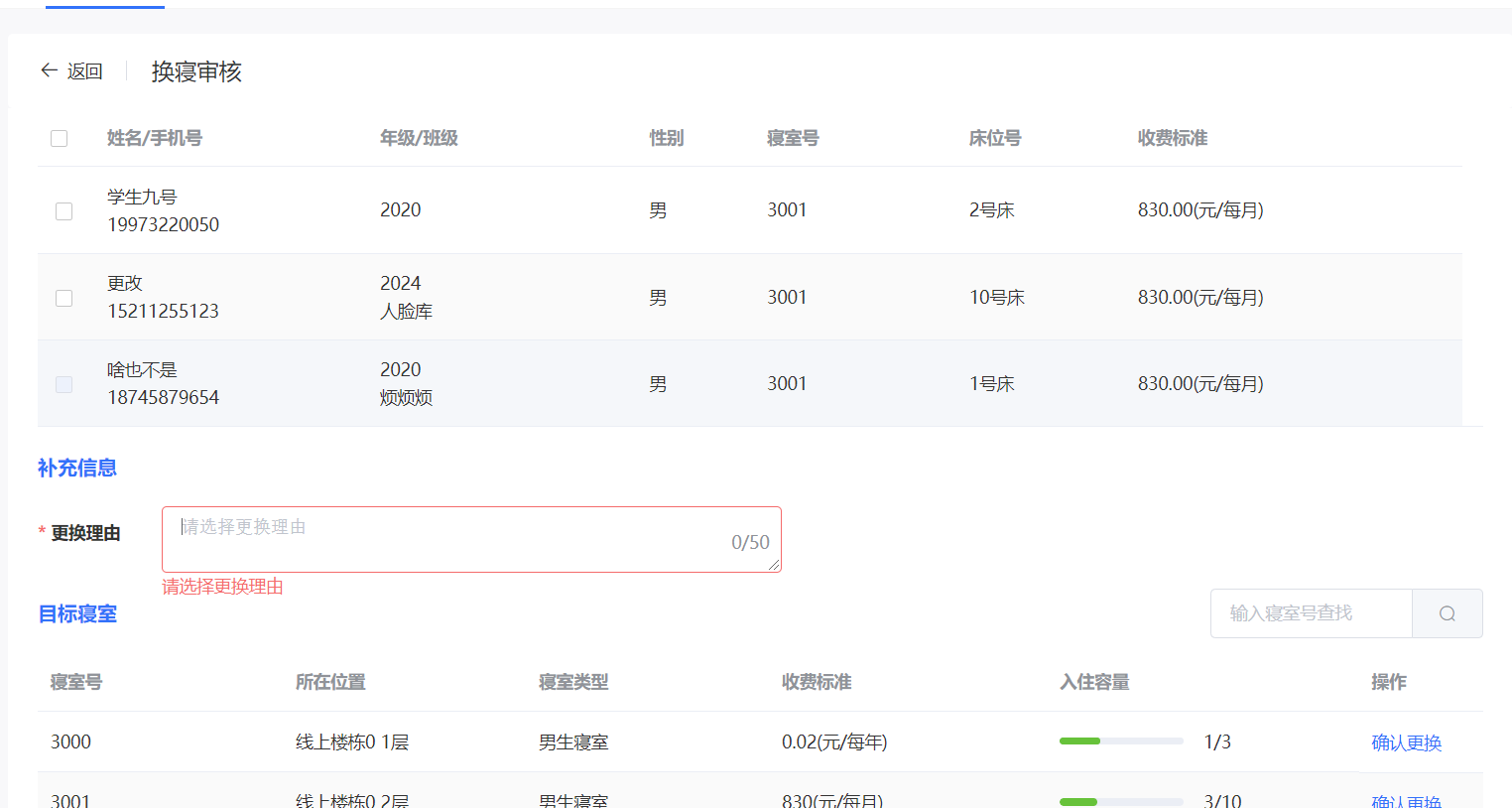Check the box for student 学生九号
This screenshot has height=808, width=1512.
pos(64,211)
